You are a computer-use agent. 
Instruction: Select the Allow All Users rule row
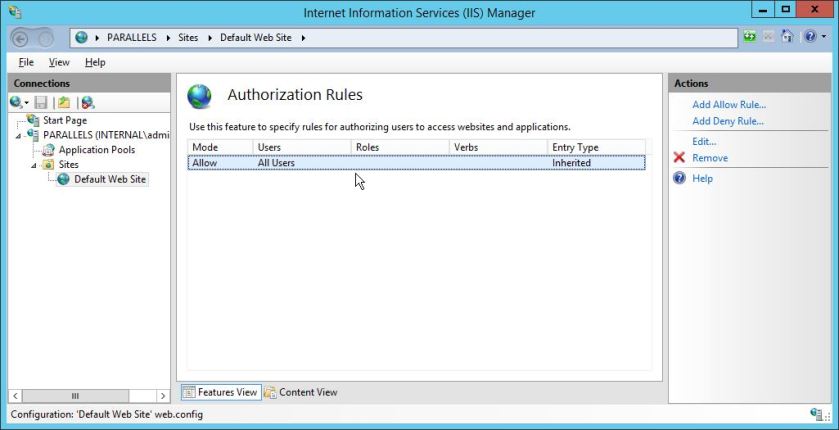[416, 163]
